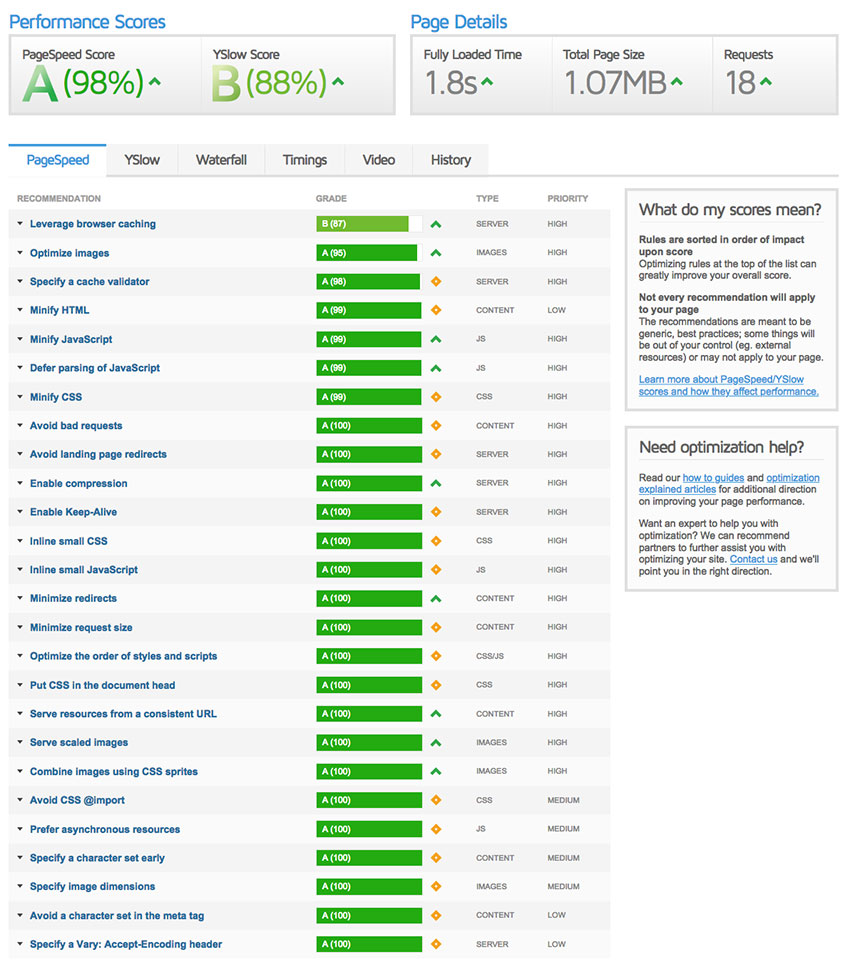Click green up arrow beside Leverage browser caching grade
This screenshot has height=972, width=850.
tap(436, 224)
